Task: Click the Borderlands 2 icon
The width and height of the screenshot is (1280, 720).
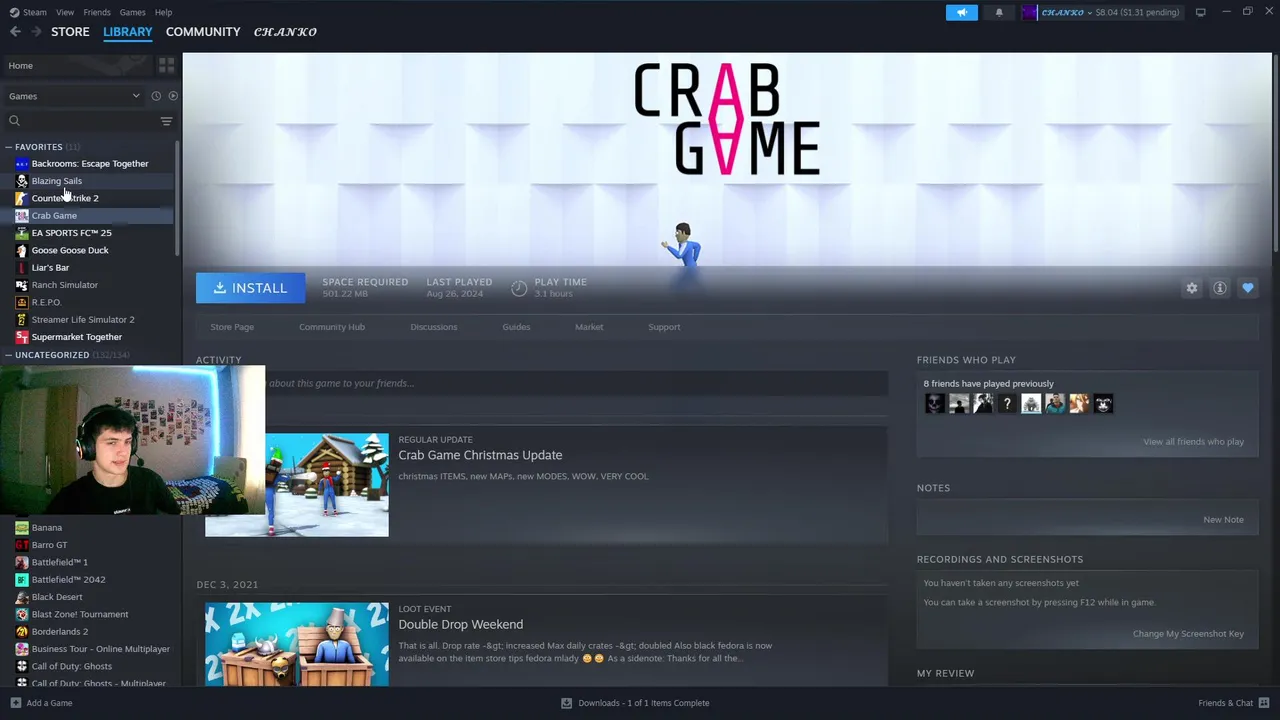Action: coord(22,632)
